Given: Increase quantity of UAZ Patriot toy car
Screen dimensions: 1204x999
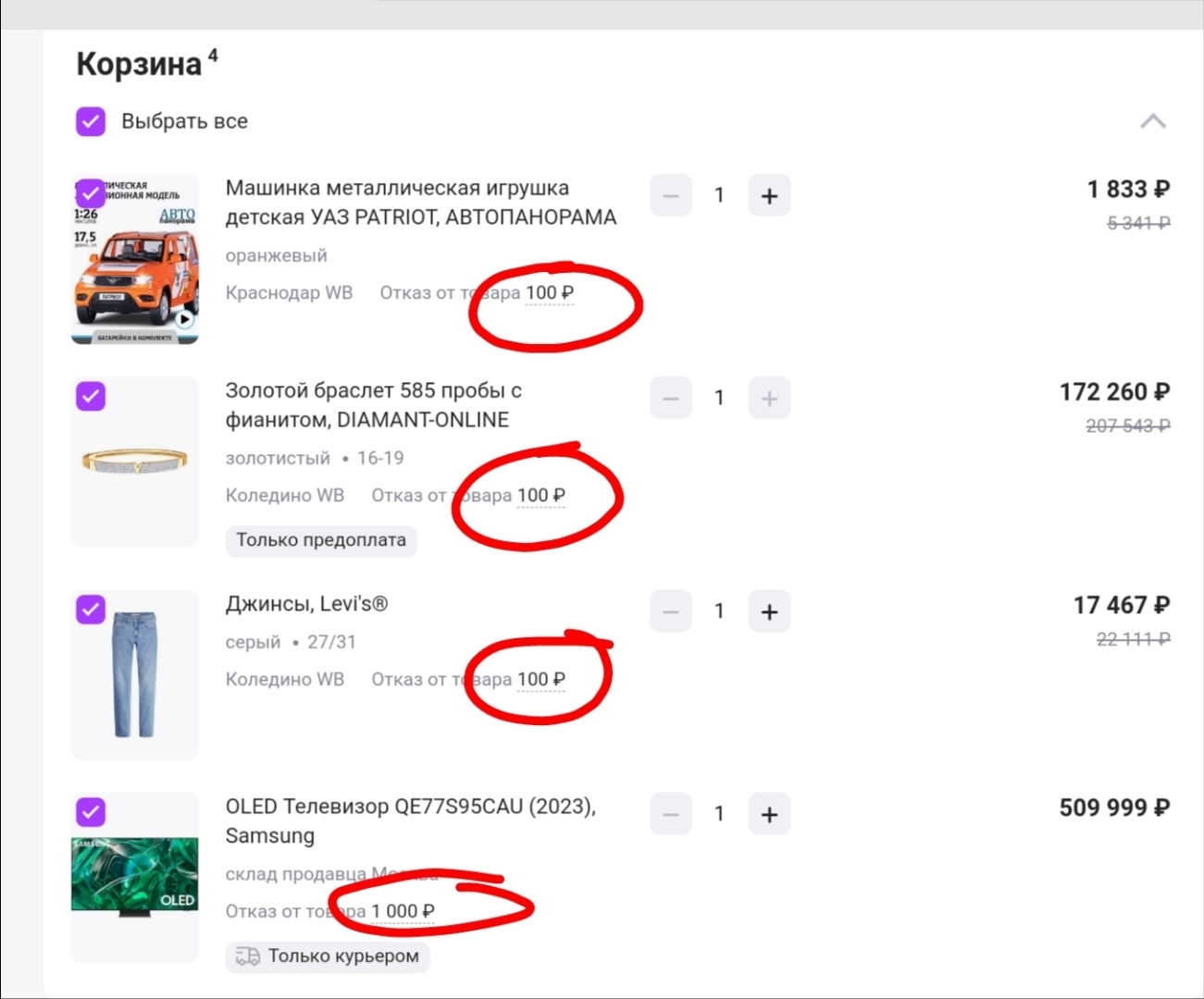Looking at the screenshot, I should (x=769, y=196).
